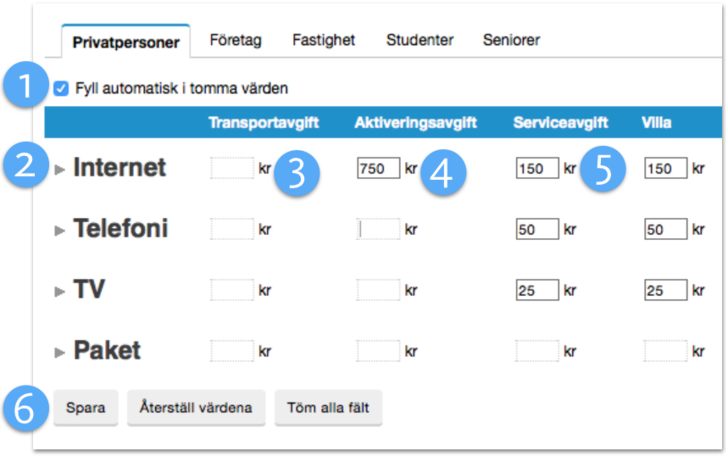728x457 pixels.
Task: Click the Paket Transportavgift input field
Action: pyautogui.click(x=232, y=351)
